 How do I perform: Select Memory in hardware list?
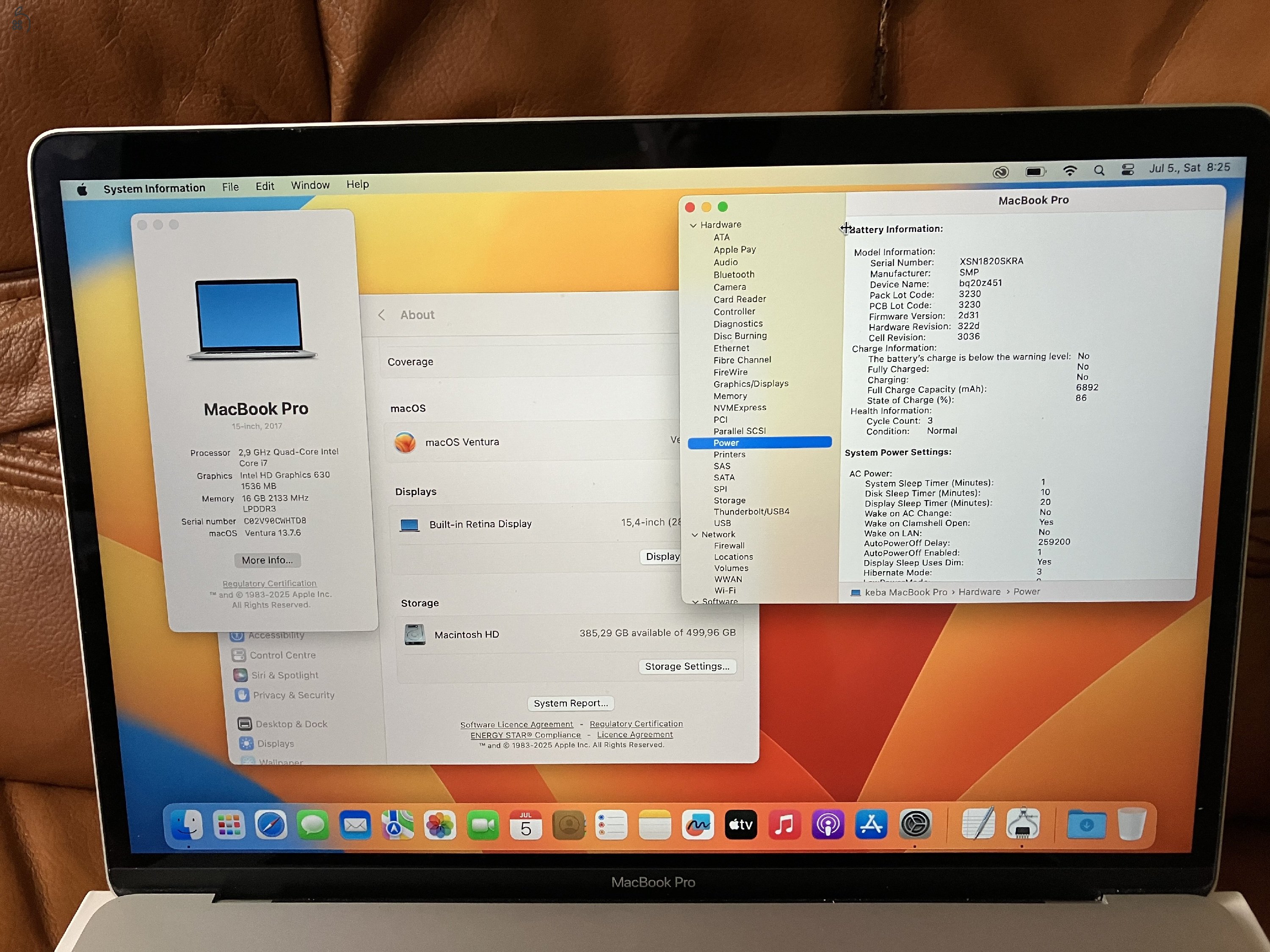point(730,396)
